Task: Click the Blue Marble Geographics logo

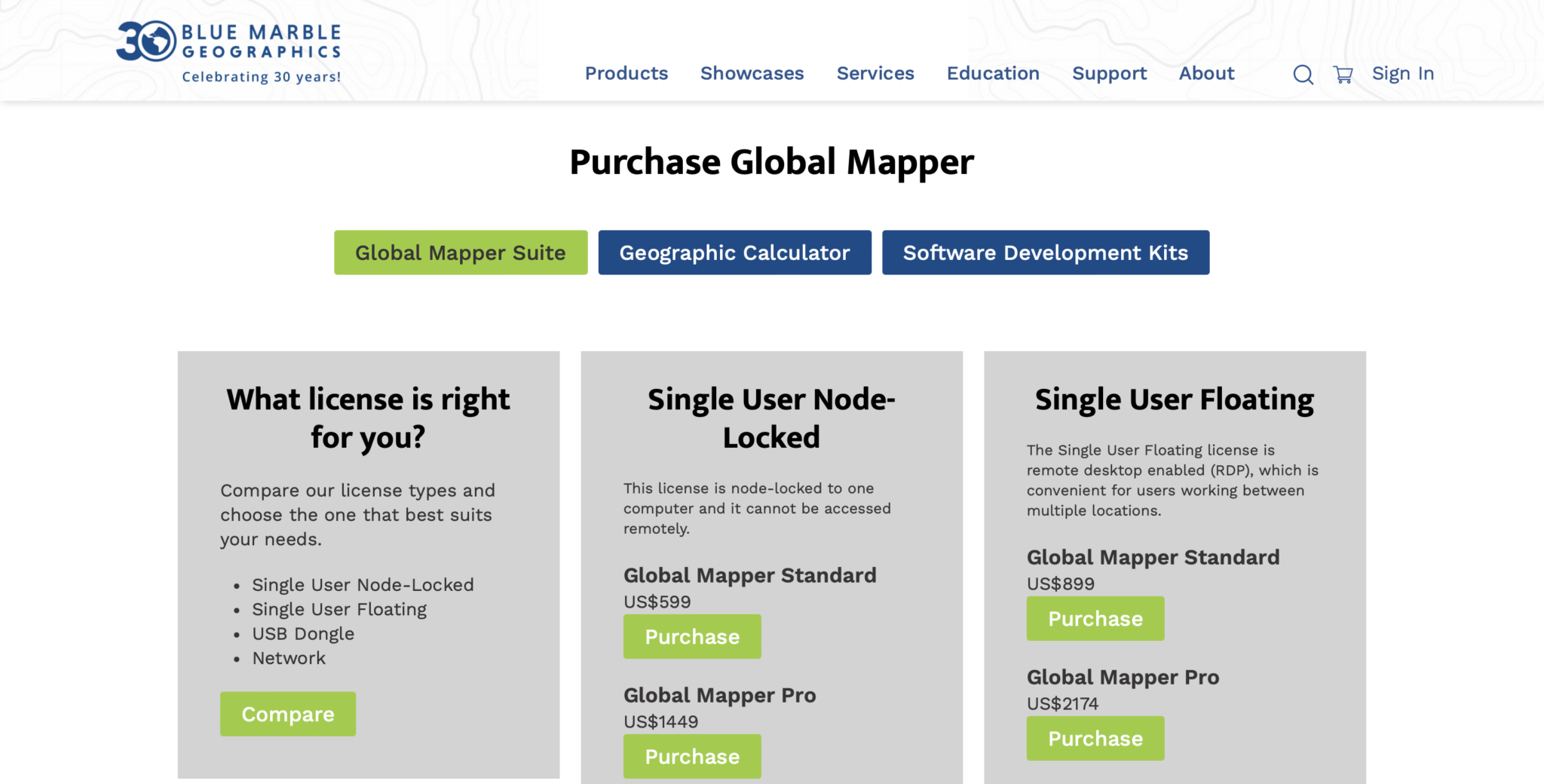Action: click(x=228, y=47)
